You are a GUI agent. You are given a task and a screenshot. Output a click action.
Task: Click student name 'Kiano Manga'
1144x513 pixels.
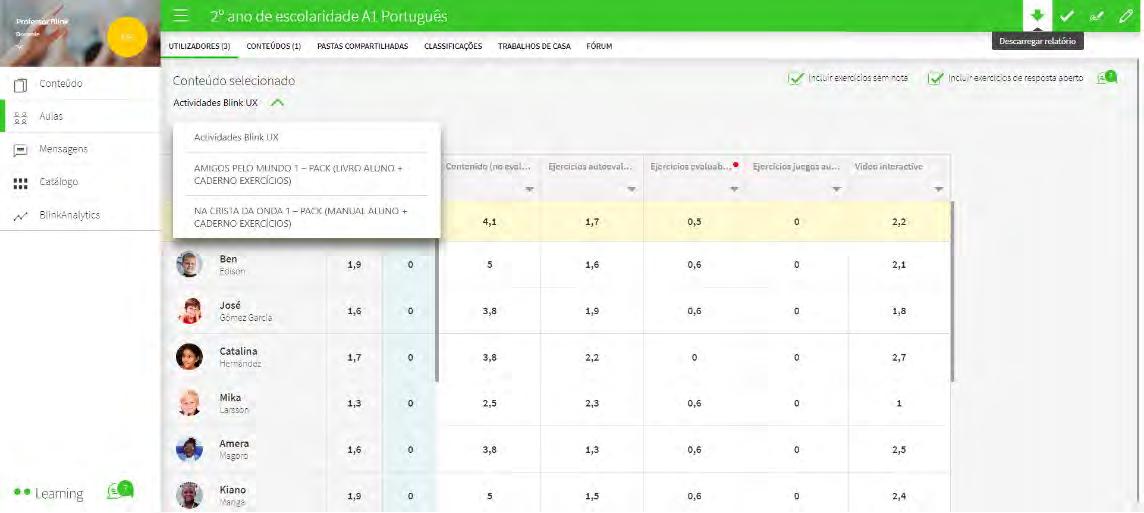[x=233, y=495]
